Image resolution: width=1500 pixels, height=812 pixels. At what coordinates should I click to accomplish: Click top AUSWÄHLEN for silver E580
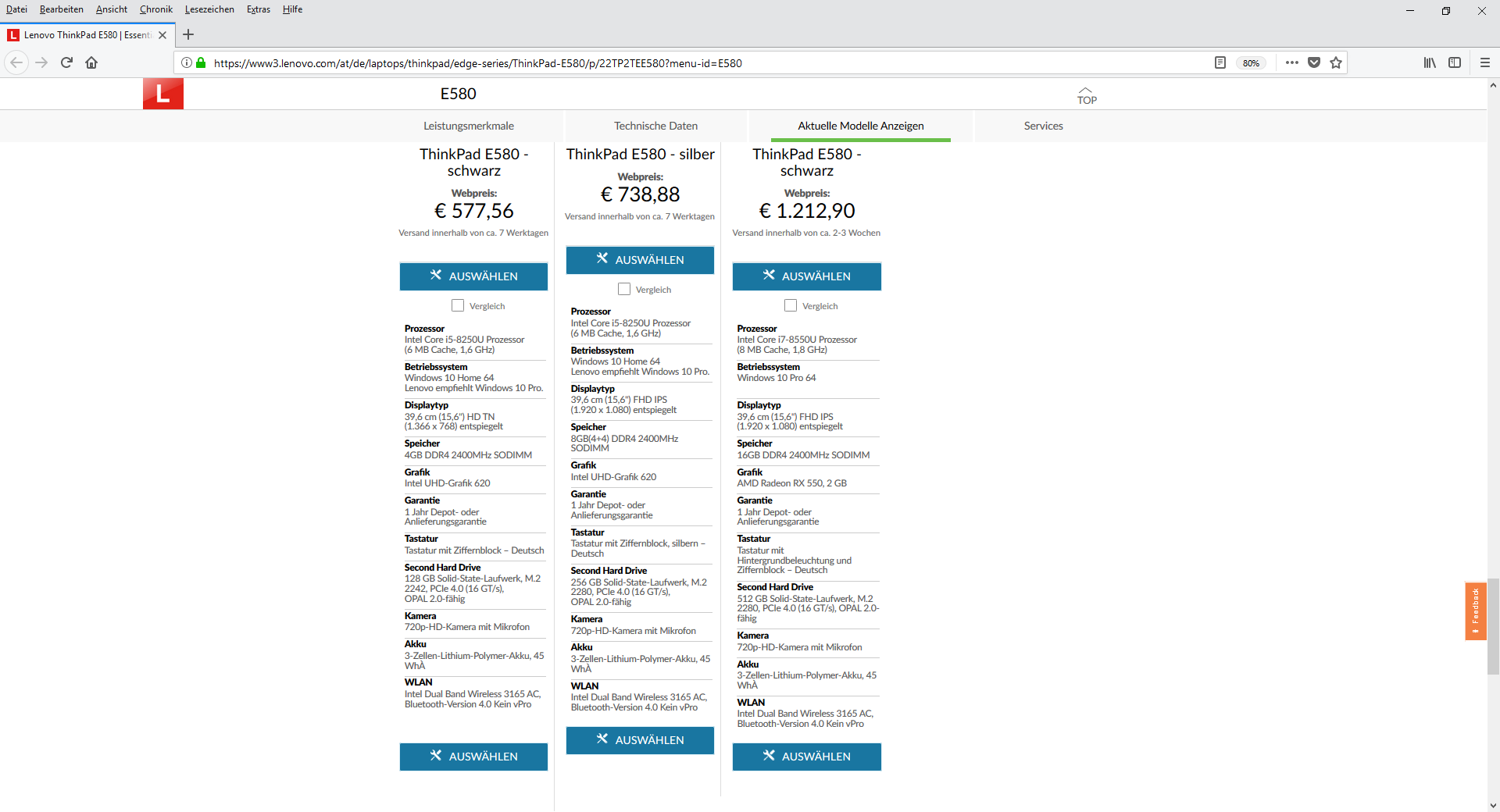click(x=640, y=260)
